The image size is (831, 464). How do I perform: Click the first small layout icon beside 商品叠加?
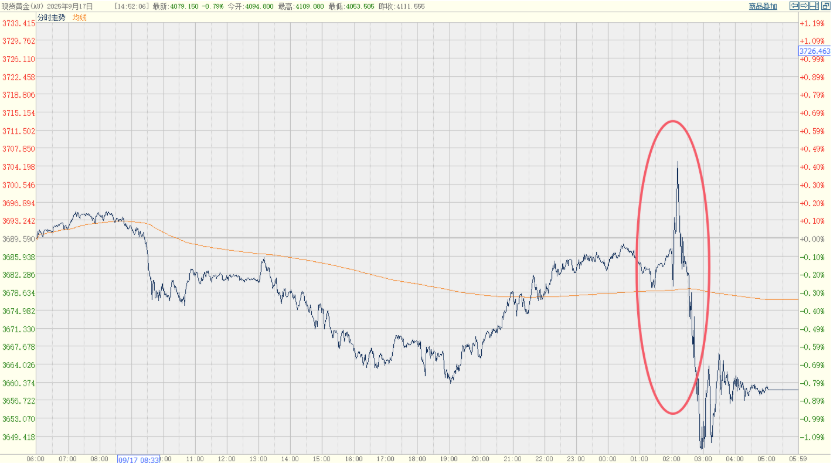coord(794,6)
